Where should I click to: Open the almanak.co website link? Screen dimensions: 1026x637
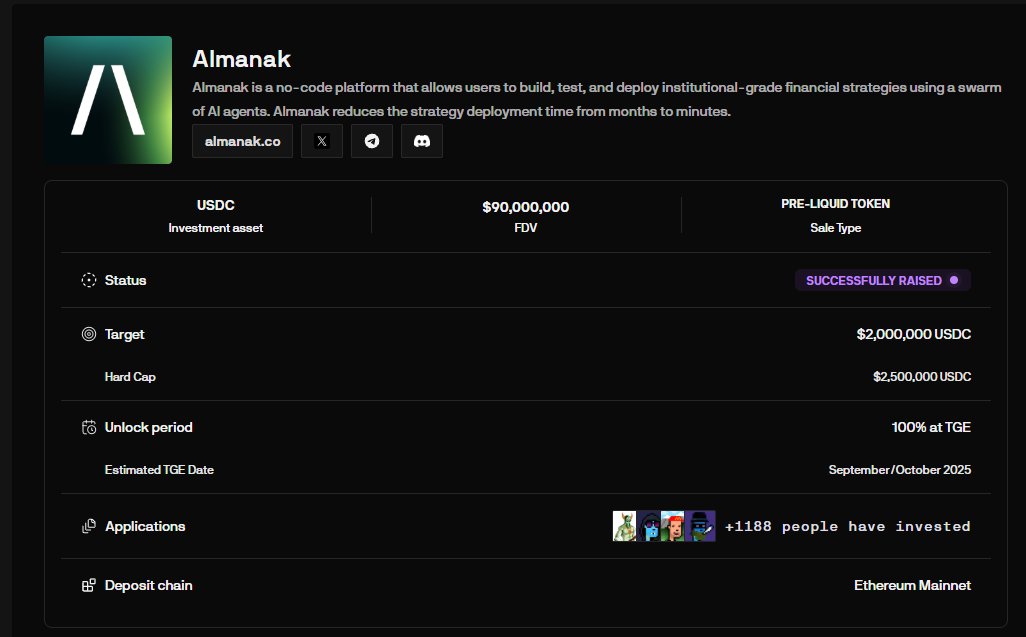[242, 141]
